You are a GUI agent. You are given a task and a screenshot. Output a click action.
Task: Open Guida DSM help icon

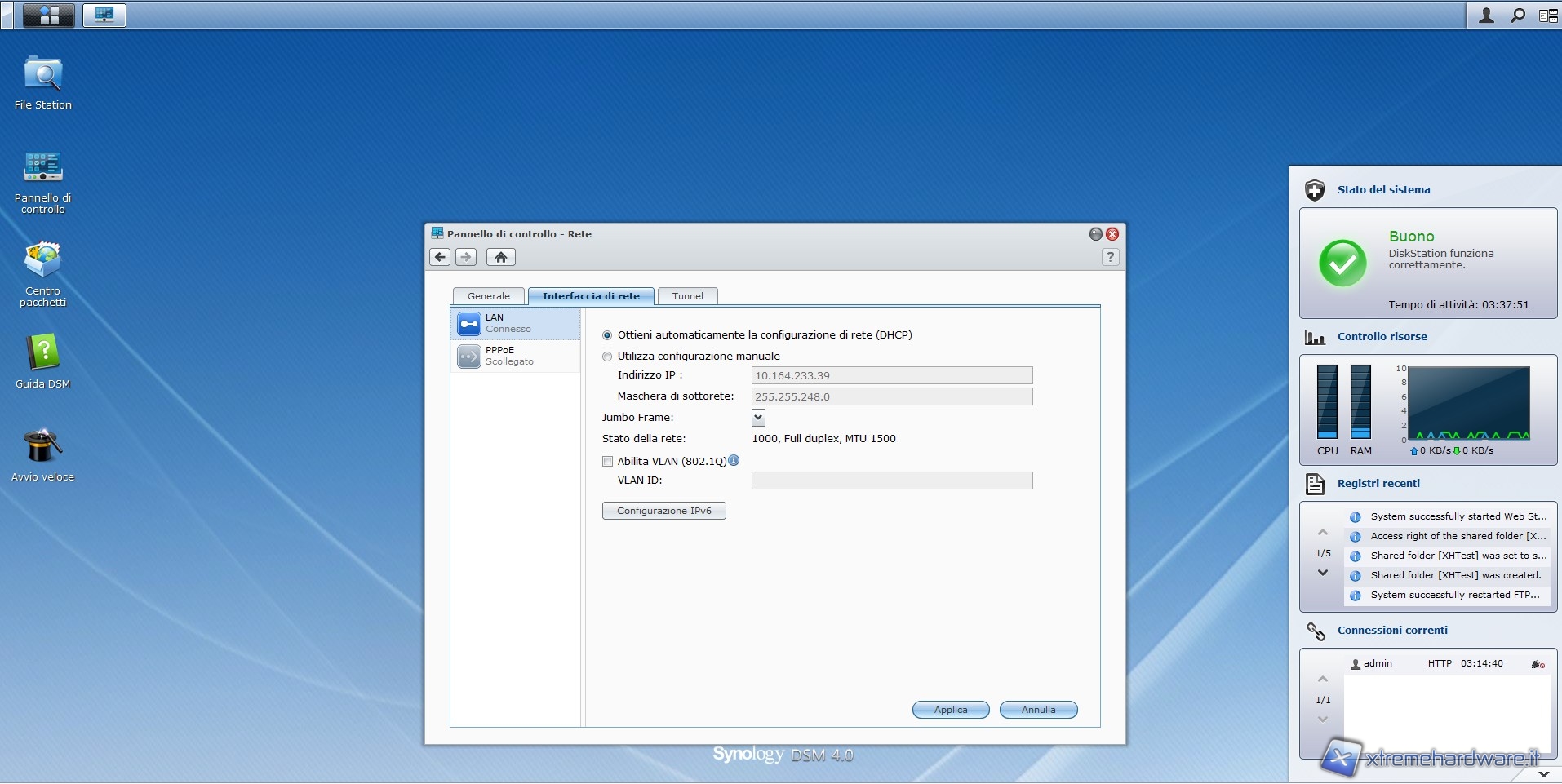(42, 354)
